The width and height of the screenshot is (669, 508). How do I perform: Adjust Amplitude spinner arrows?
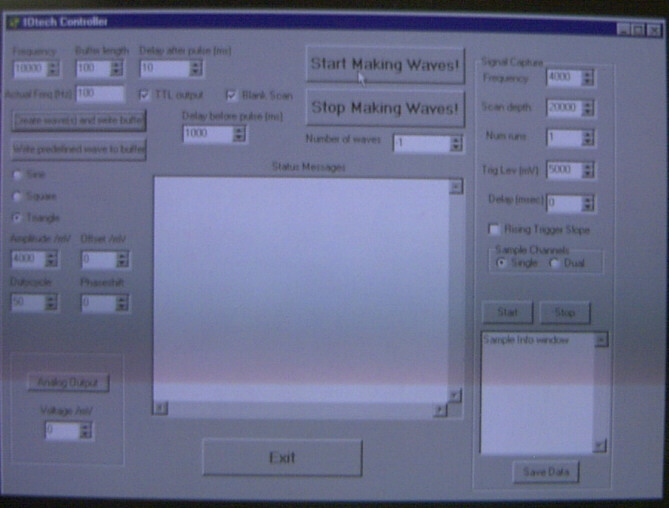pyautogui.click(x=51, y=259)
